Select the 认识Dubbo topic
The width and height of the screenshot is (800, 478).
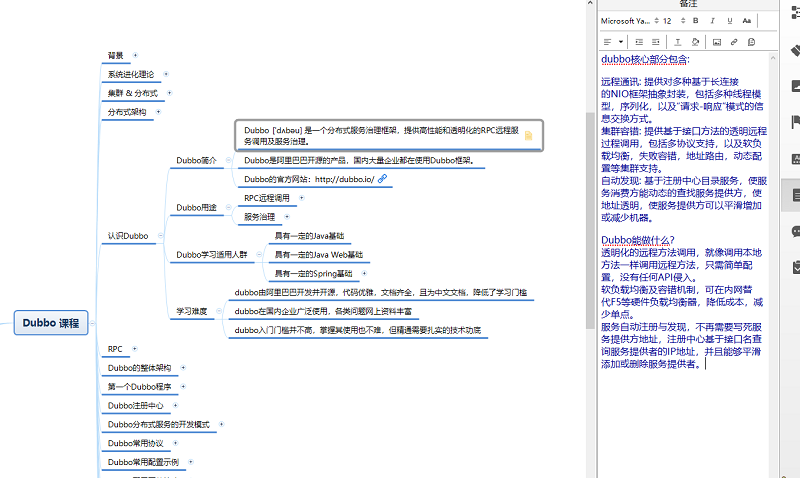128,236
